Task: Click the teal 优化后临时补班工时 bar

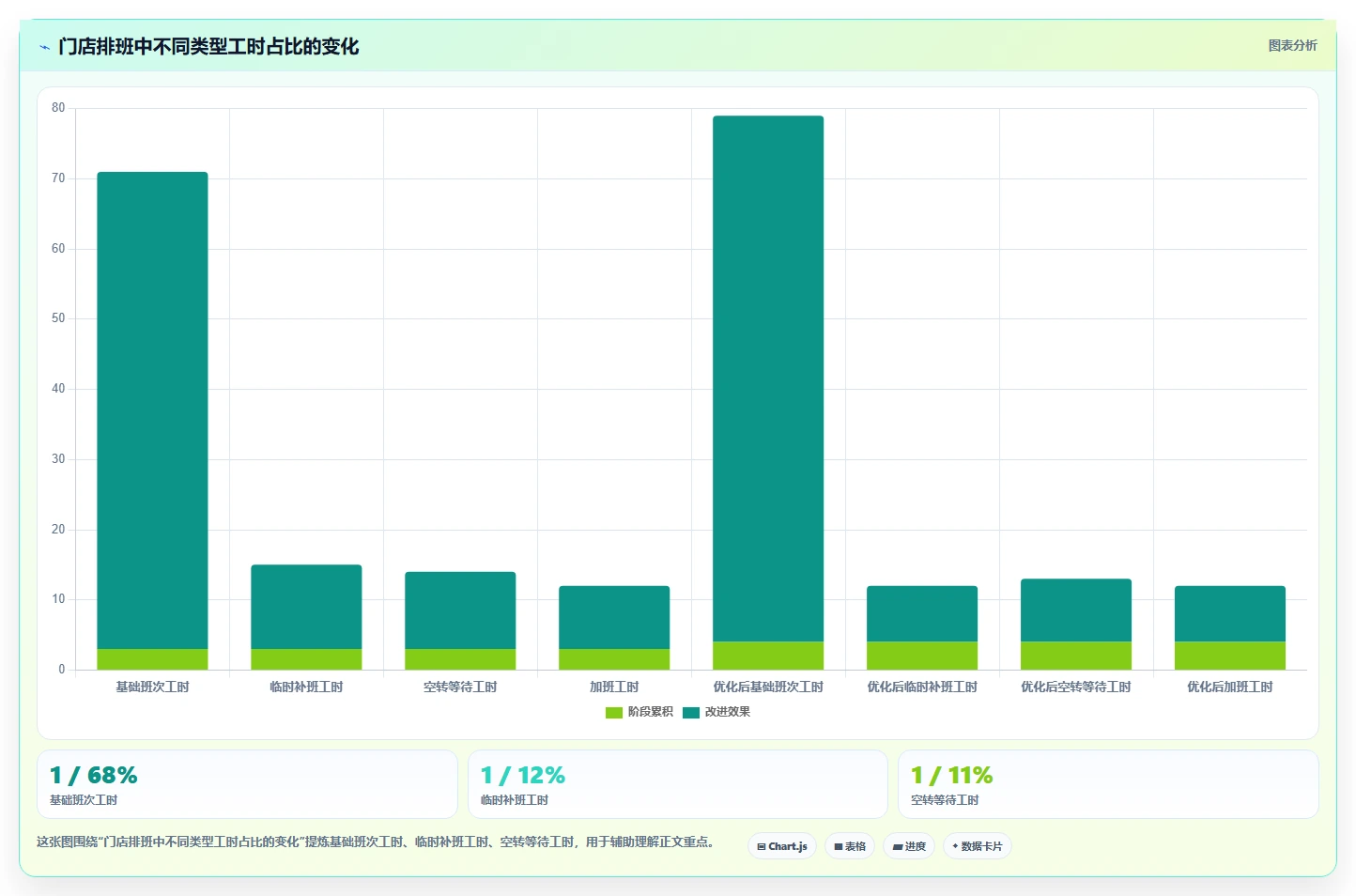Action: [x=922, y=613]
